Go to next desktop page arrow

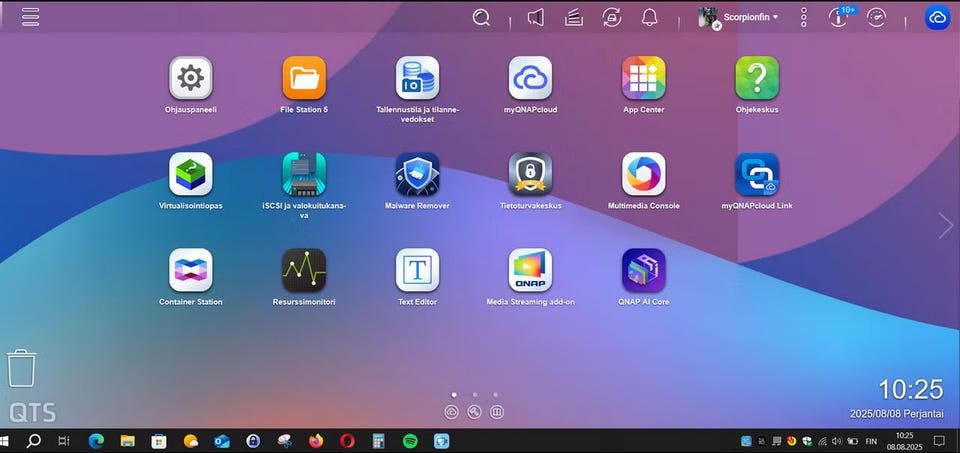click(946, 226)
